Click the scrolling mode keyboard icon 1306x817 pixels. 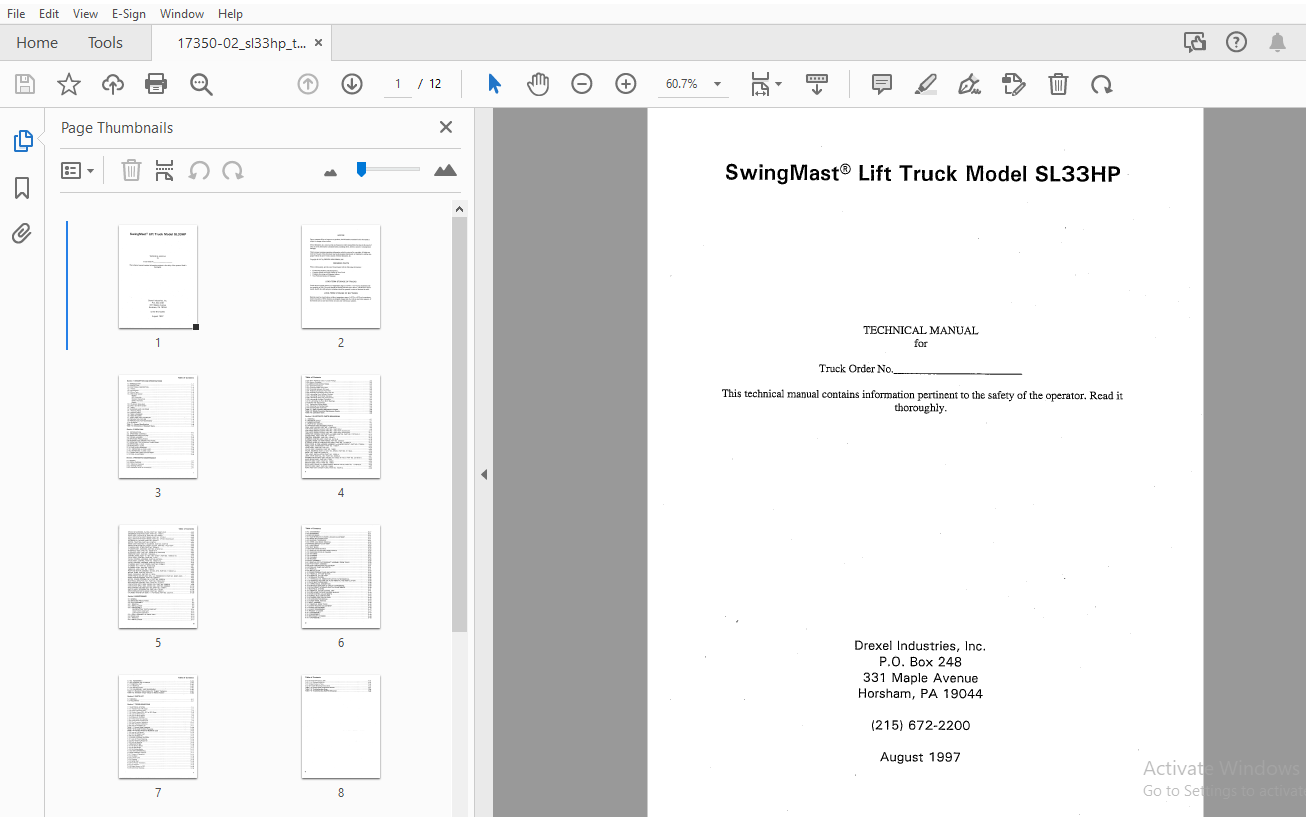click(x=817, y=84)
